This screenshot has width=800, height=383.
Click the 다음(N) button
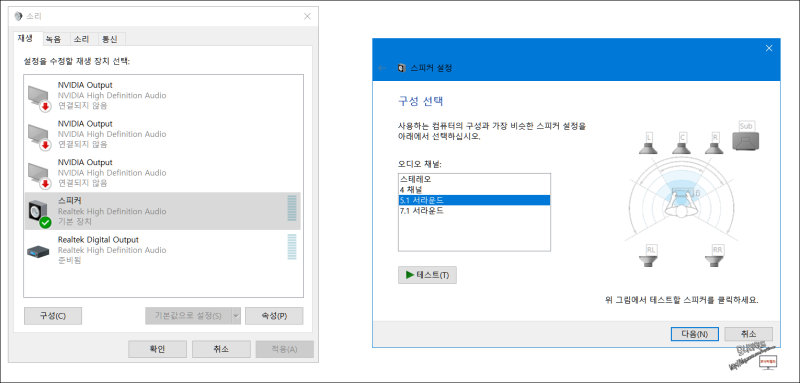click(695, 334)
